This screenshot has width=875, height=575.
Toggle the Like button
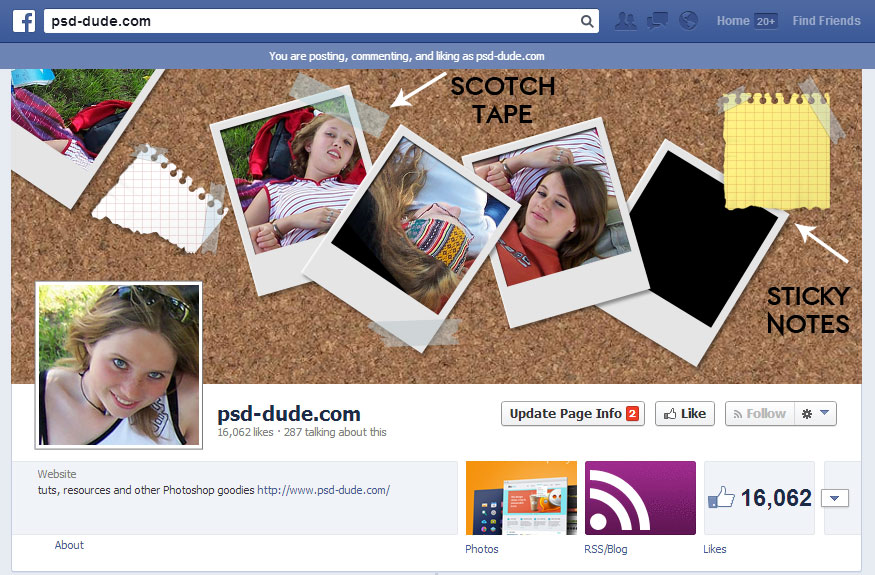pos(685,414)
